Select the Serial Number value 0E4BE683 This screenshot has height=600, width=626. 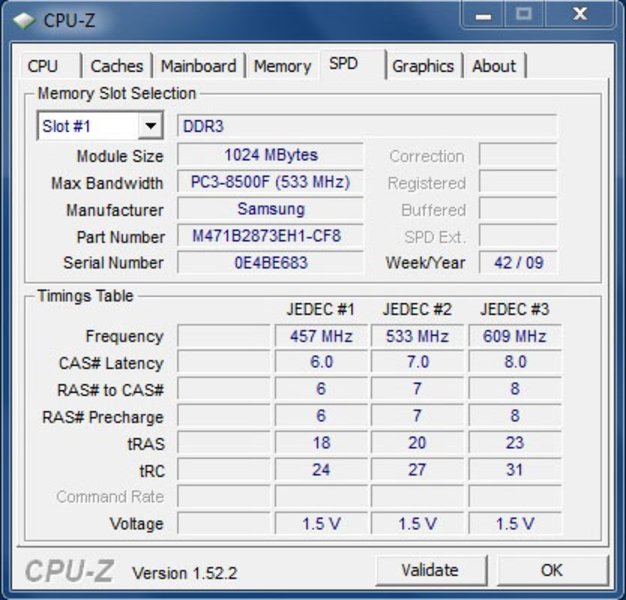[270, 263]
